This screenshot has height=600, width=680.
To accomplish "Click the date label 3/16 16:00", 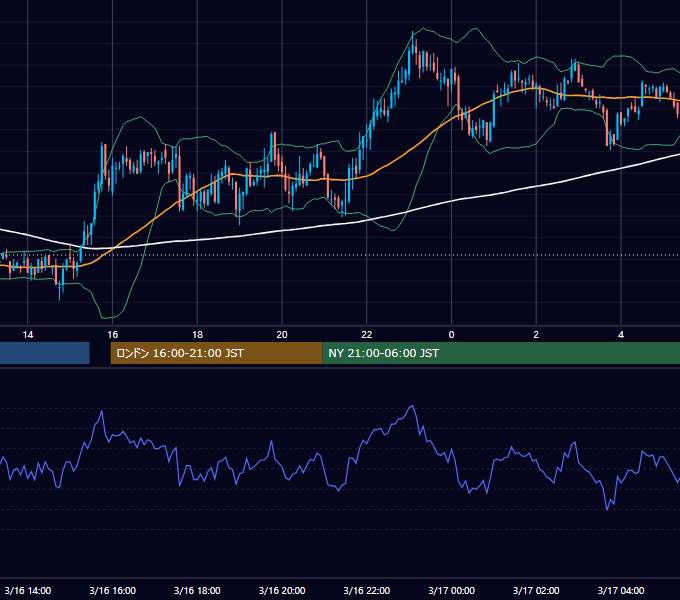I will coord(112,590).
